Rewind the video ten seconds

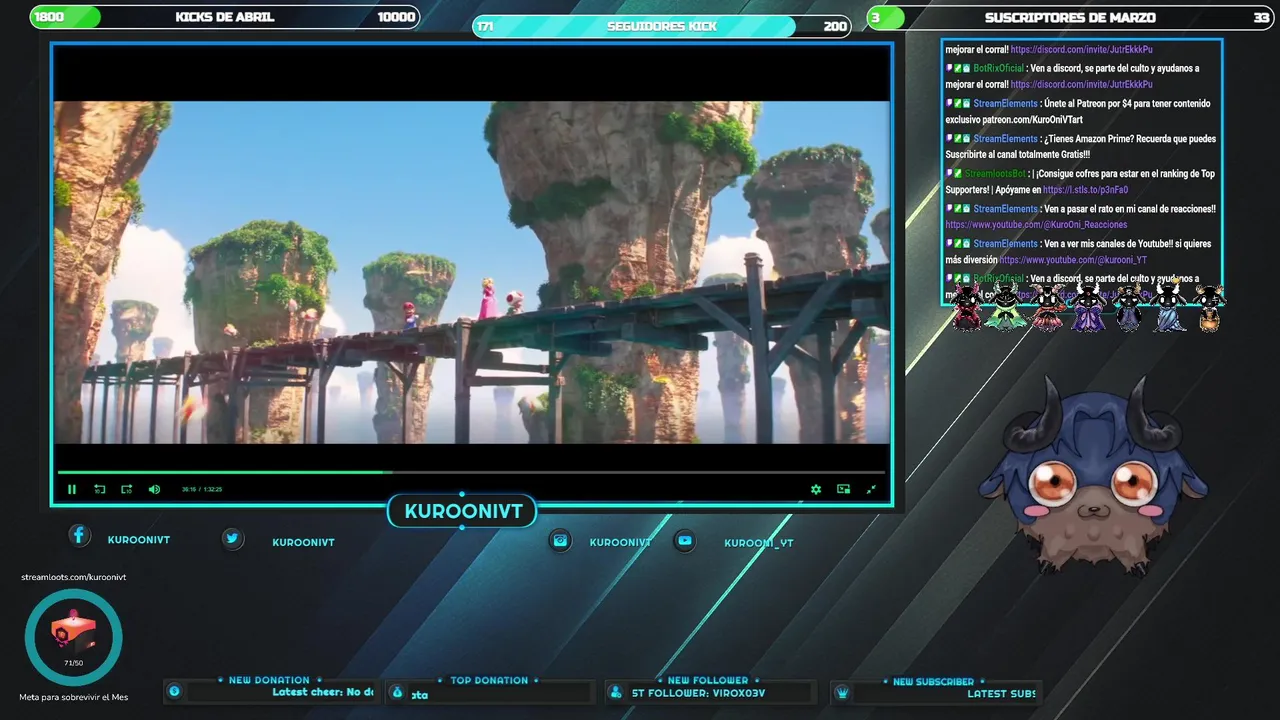(x=99, y=489)
